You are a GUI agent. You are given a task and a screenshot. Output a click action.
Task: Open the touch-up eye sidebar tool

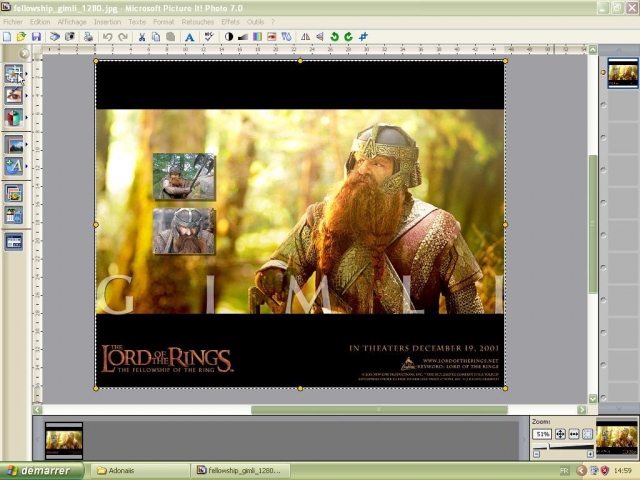click(x=13, y=96)
